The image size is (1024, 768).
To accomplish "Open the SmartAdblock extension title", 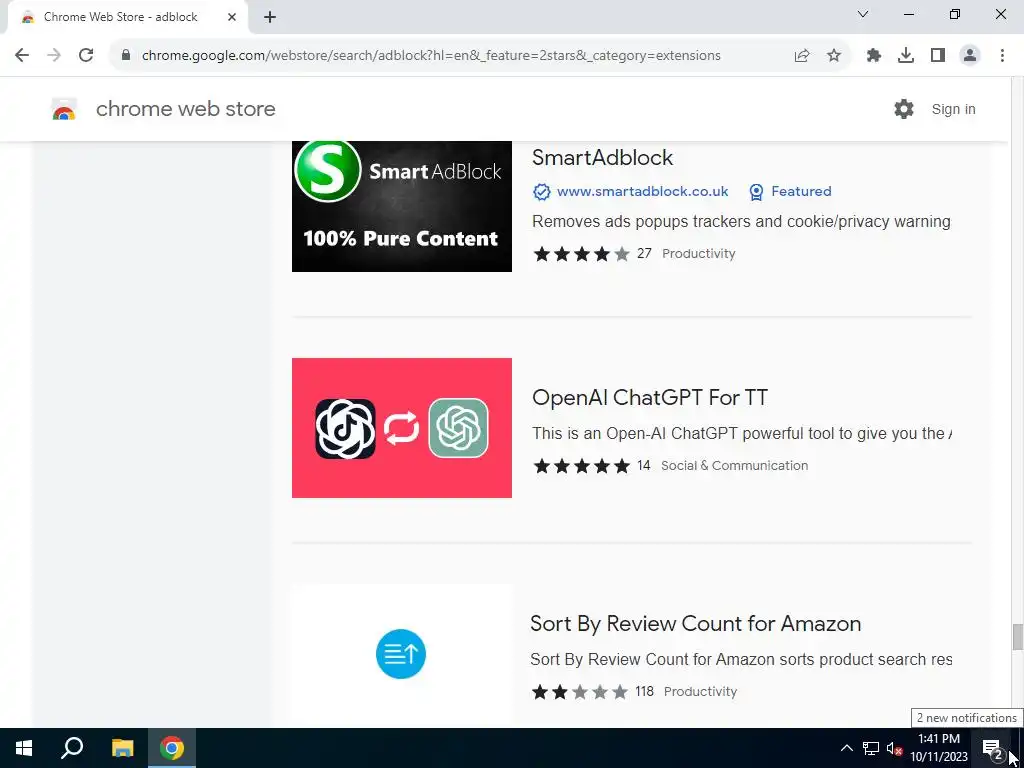I will (602, 157).
